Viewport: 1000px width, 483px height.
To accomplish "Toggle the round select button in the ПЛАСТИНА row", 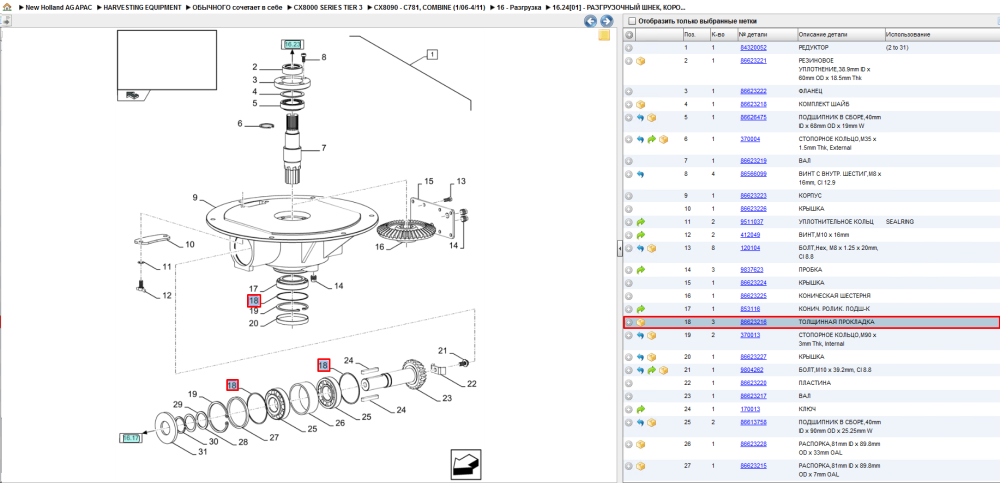I will (x=629, y=383).
